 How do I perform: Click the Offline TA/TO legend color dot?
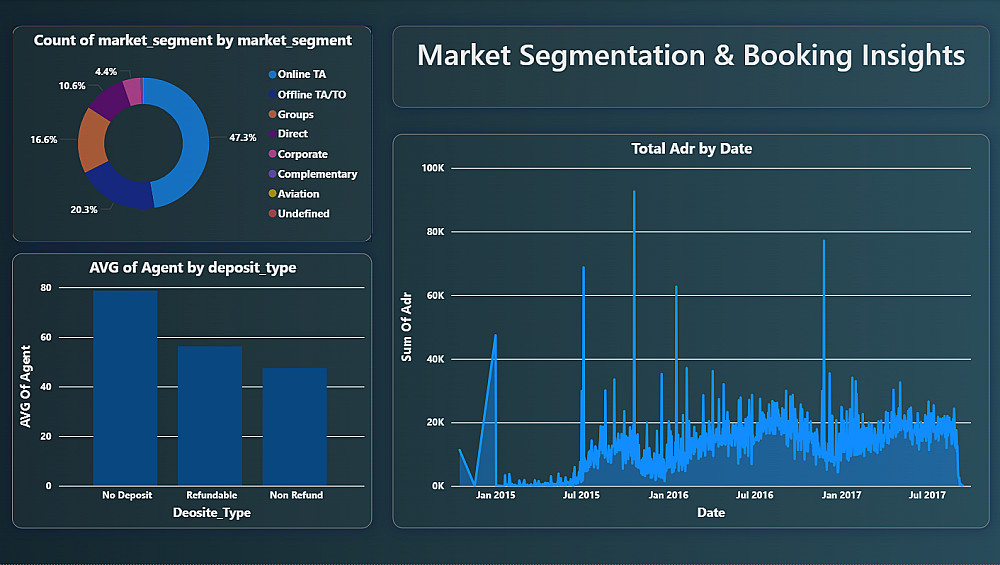click(x=272, y=94)
